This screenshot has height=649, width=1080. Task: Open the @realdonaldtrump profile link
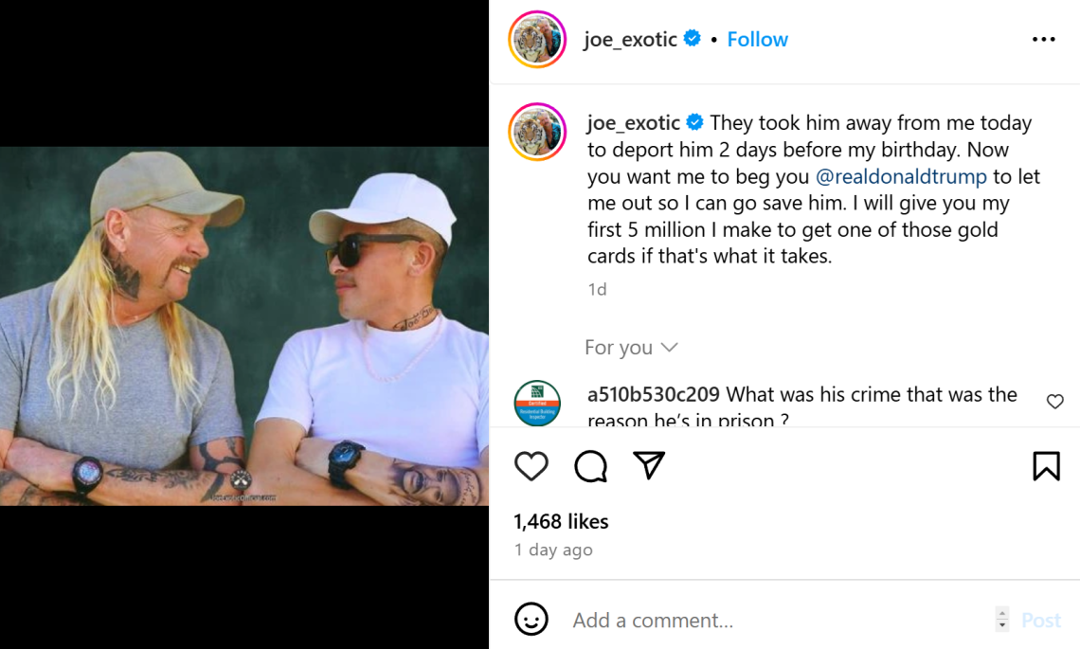tap(902, 176)
